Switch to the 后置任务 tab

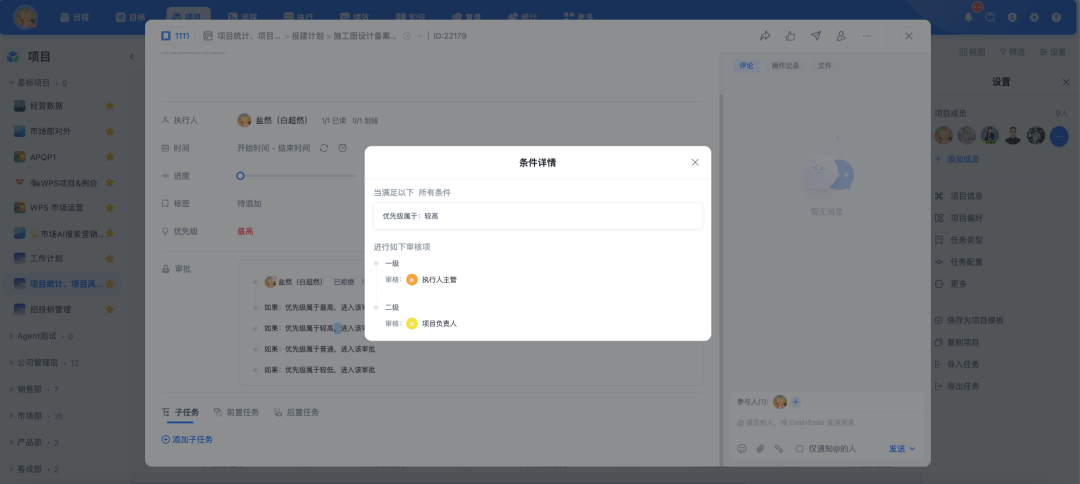296,412
